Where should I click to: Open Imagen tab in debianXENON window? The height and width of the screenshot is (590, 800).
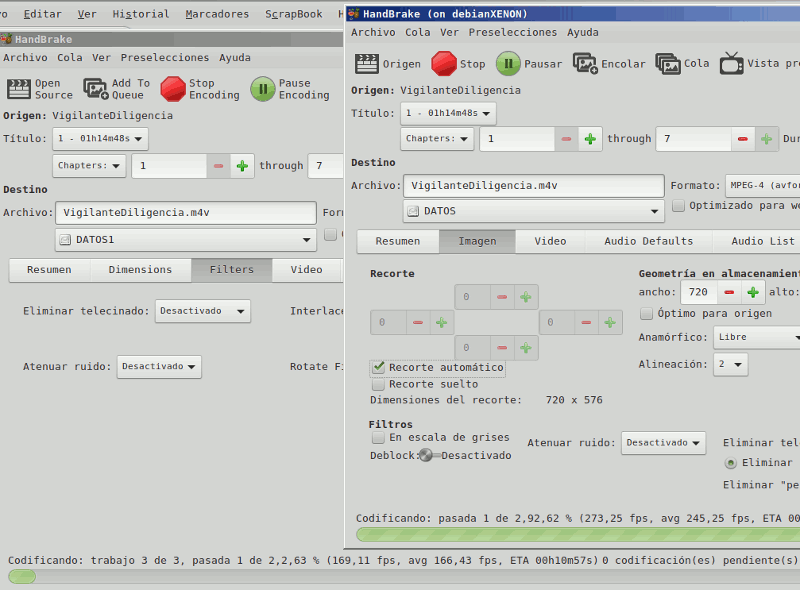coord(477,241)
